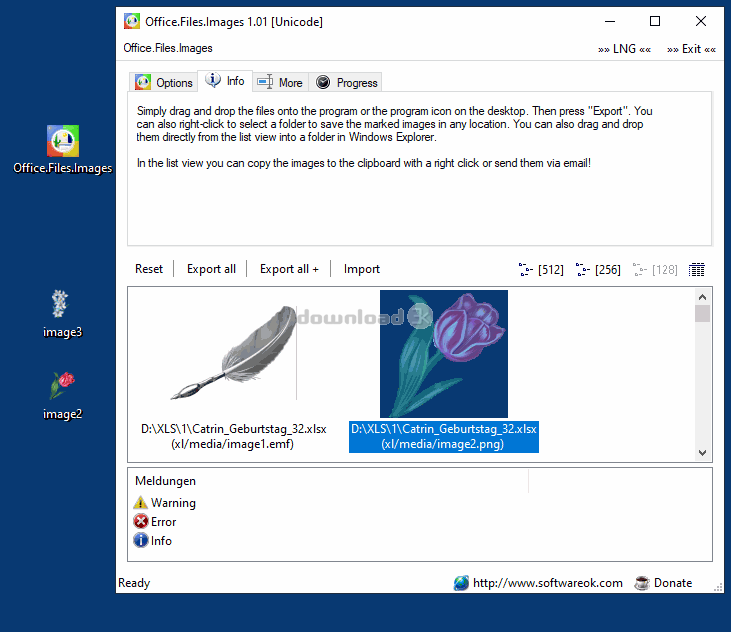Select the image3 desktop file
Viewport: 731px width, 632px height.
click(62, 313)
